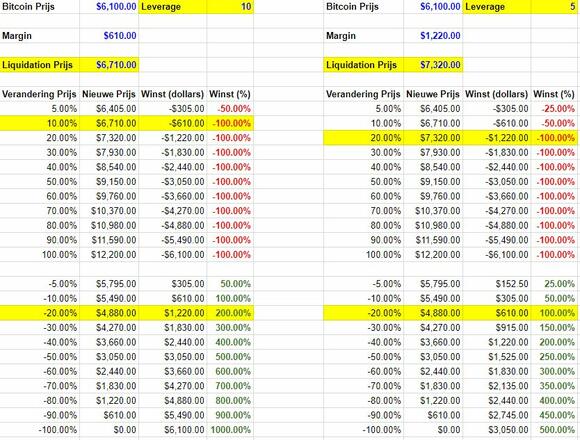Click the -$4,270.00 cell in left table
Screen dimensions: 580x440
point(173,211)
